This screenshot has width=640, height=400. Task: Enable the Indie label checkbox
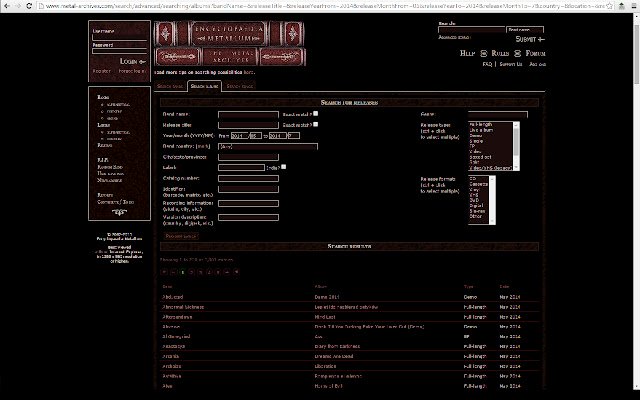pos(283,167)
